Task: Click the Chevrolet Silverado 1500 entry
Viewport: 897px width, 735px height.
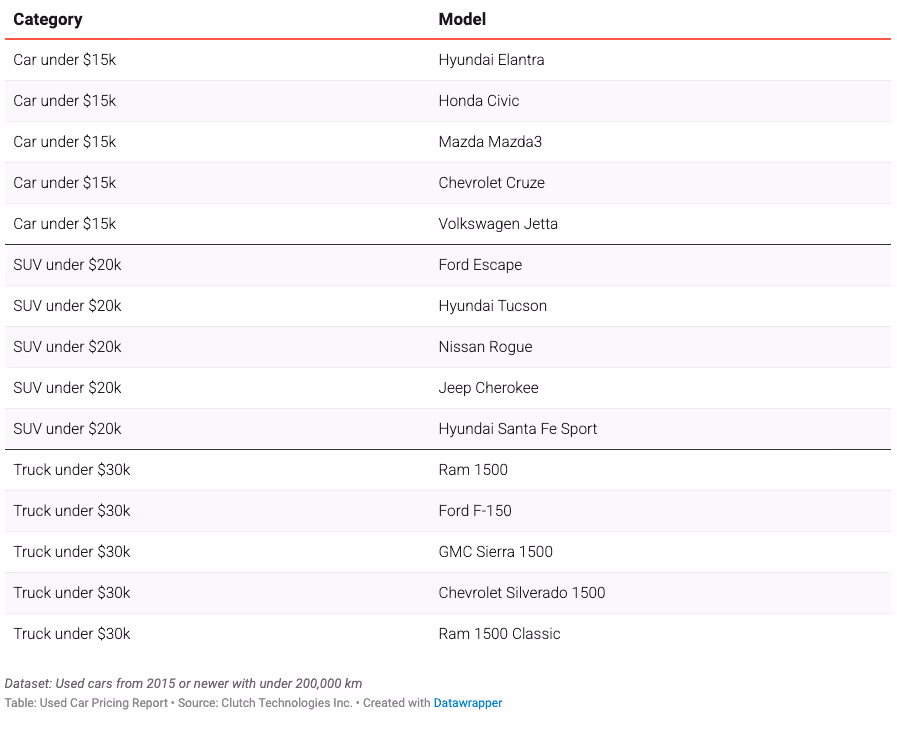Action: 521,593
